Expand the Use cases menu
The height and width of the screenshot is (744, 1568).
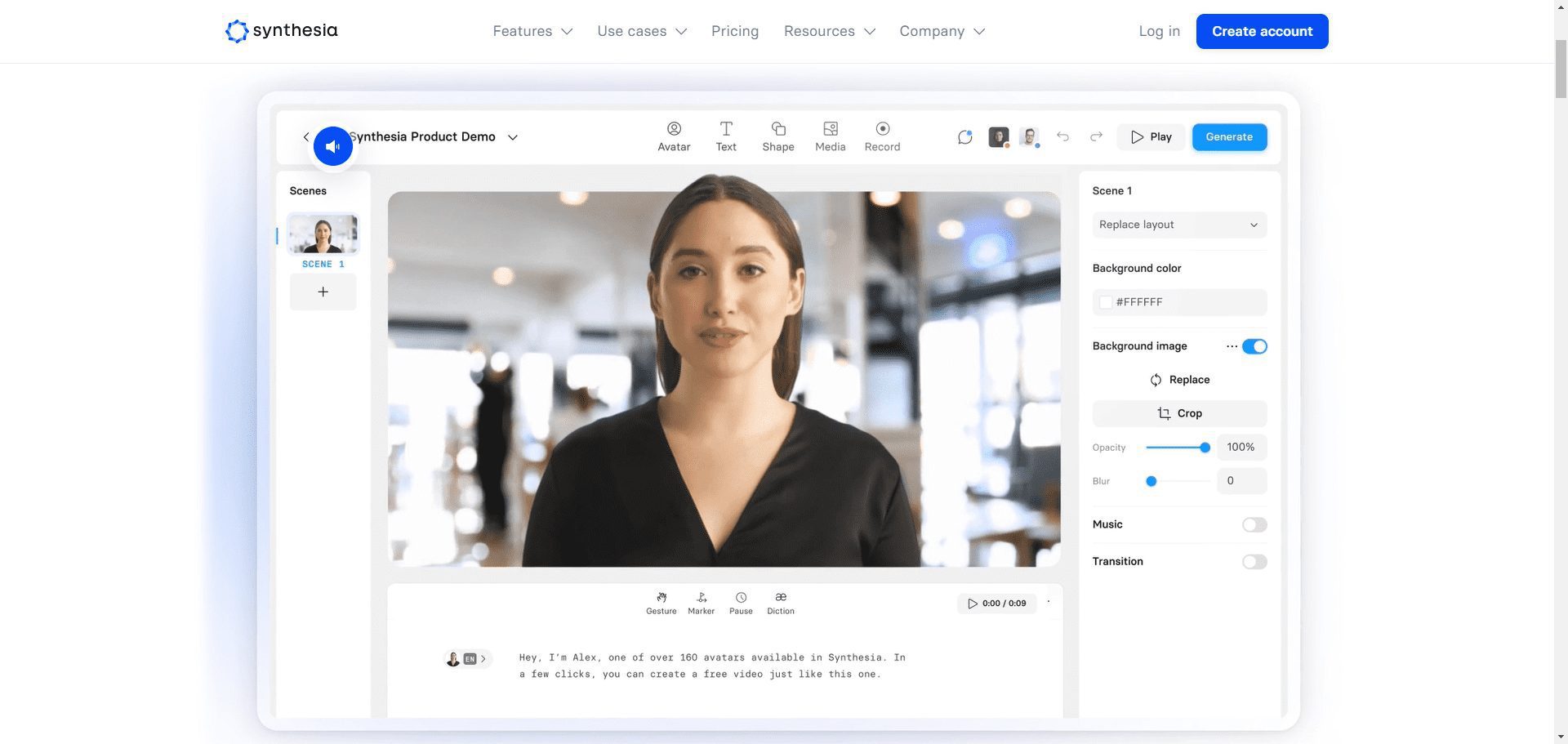642,31
